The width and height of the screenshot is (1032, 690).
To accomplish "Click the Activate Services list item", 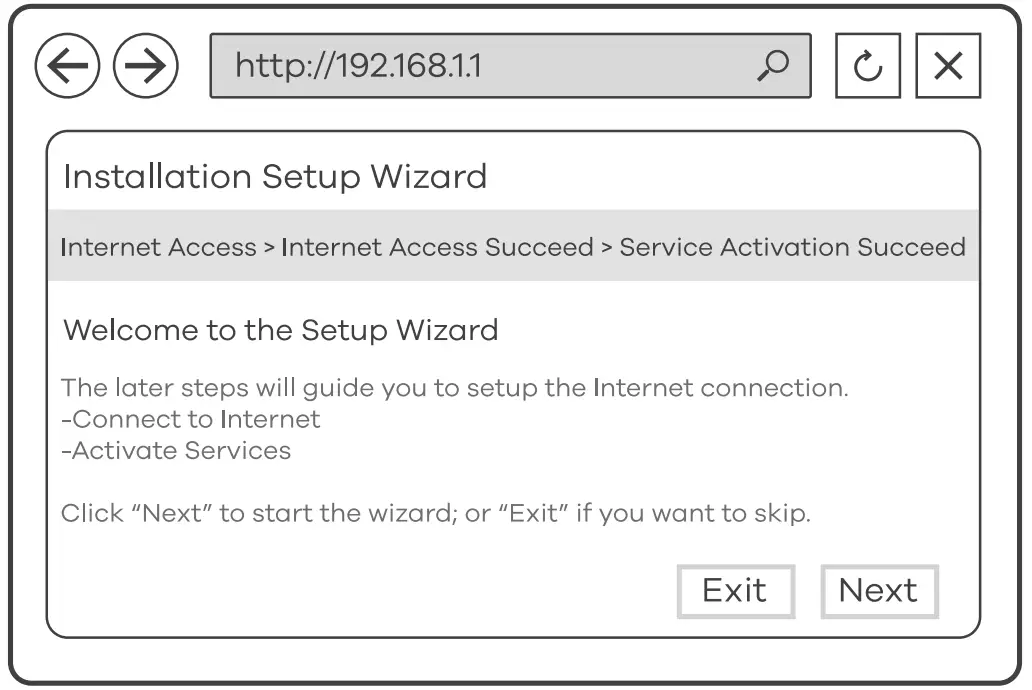I will pos(175,451).
